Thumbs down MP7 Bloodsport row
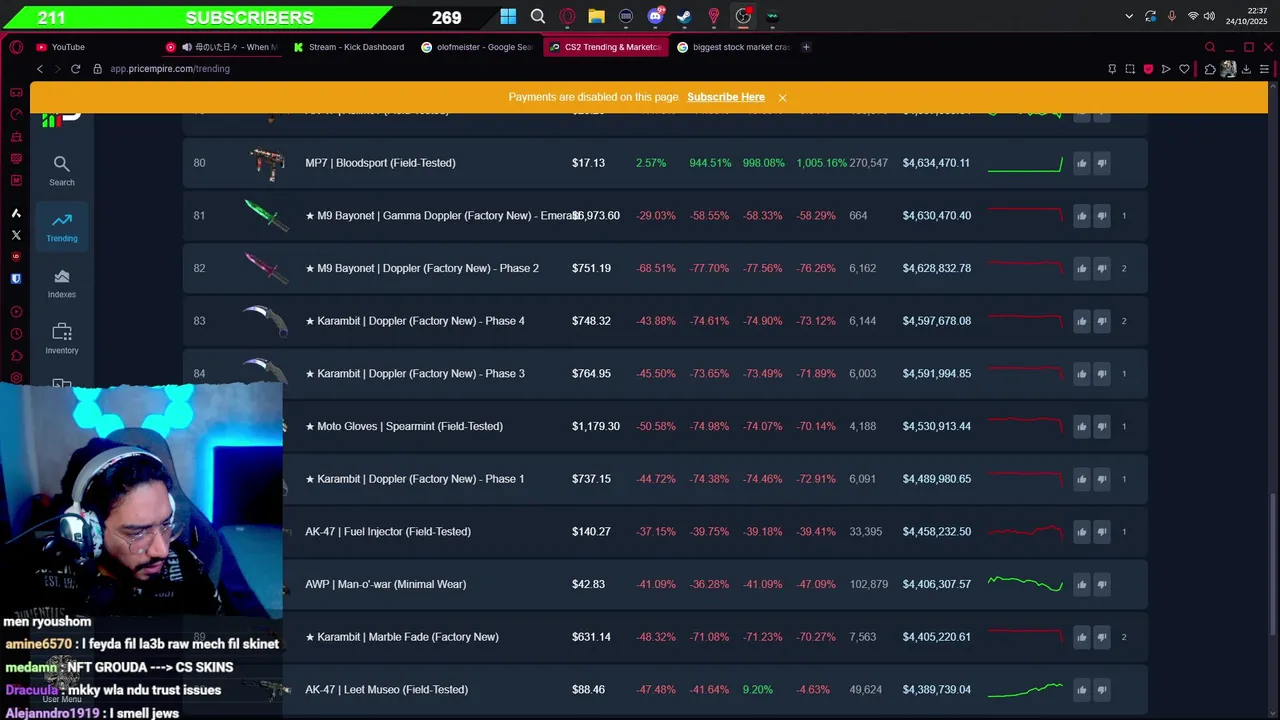Image resolution: width=1280 pixels, height=720 pixels. (1102, 163)
